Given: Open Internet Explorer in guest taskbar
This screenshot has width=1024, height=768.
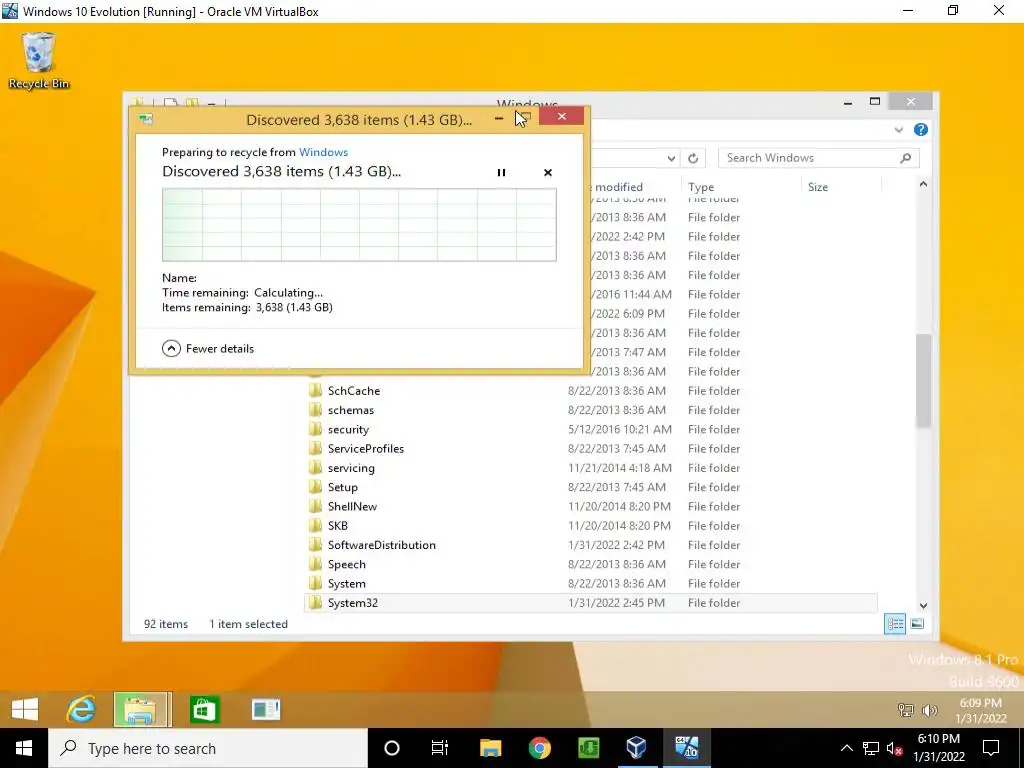Looking at the screenshot, I should (81, 709).
